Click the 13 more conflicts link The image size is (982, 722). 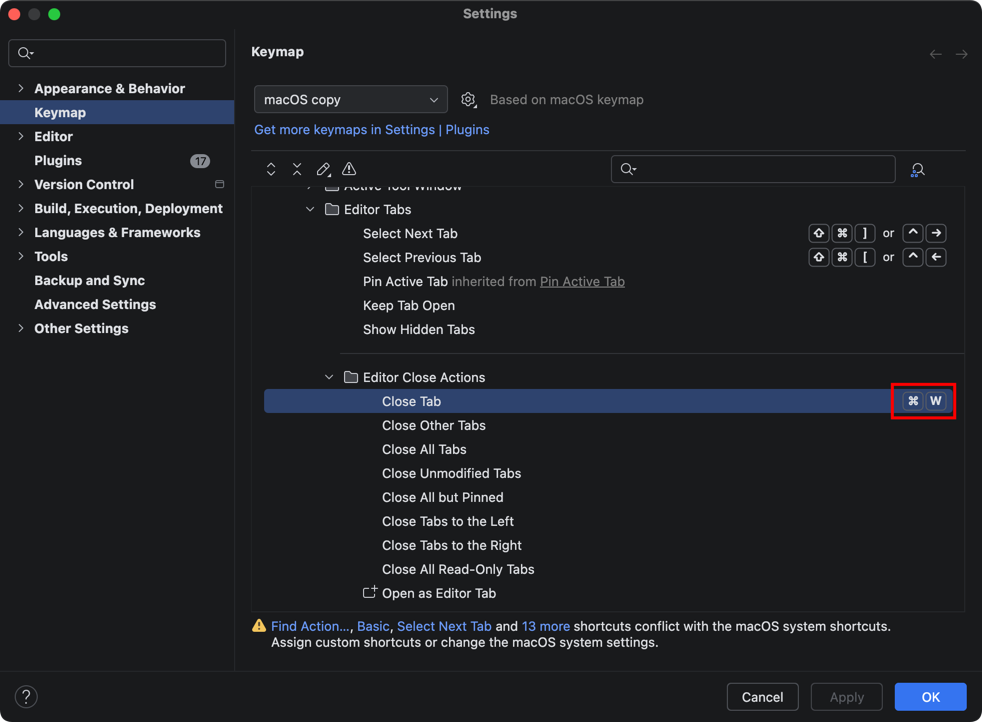[x=545, y=626]
